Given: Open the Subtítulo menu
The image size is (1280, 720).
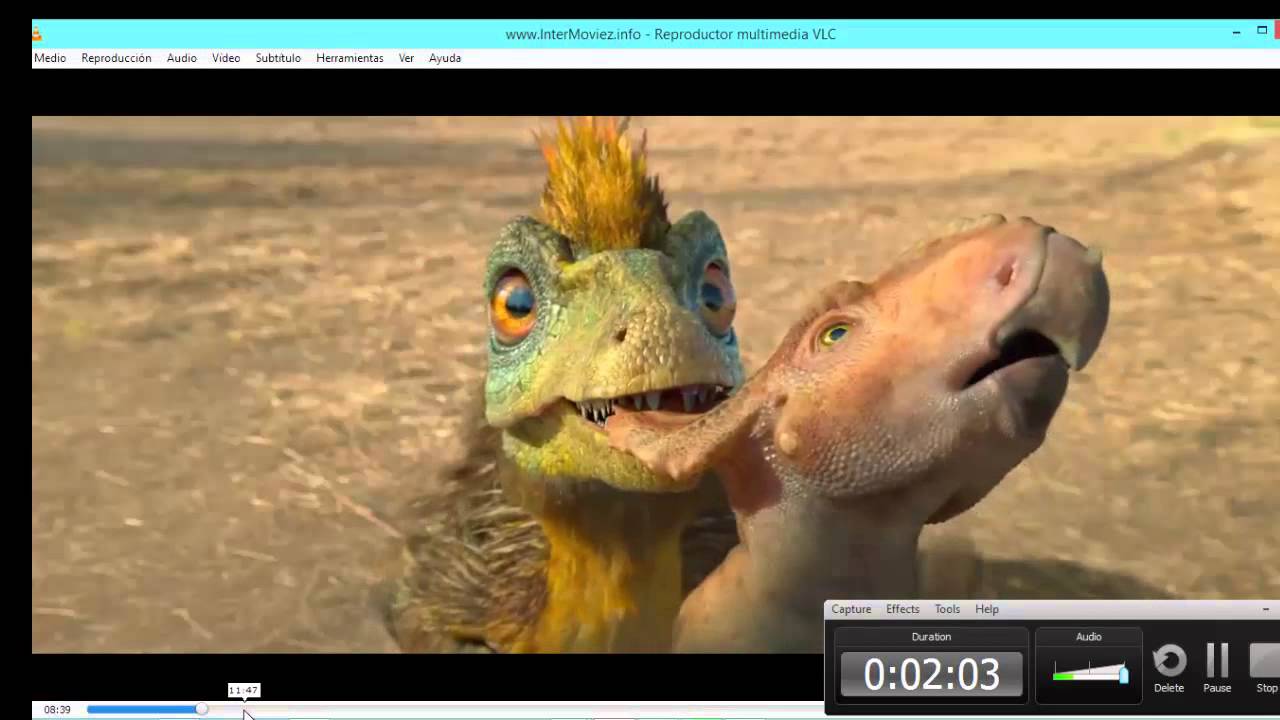Looking at the screenshot, I should [278, 58].
